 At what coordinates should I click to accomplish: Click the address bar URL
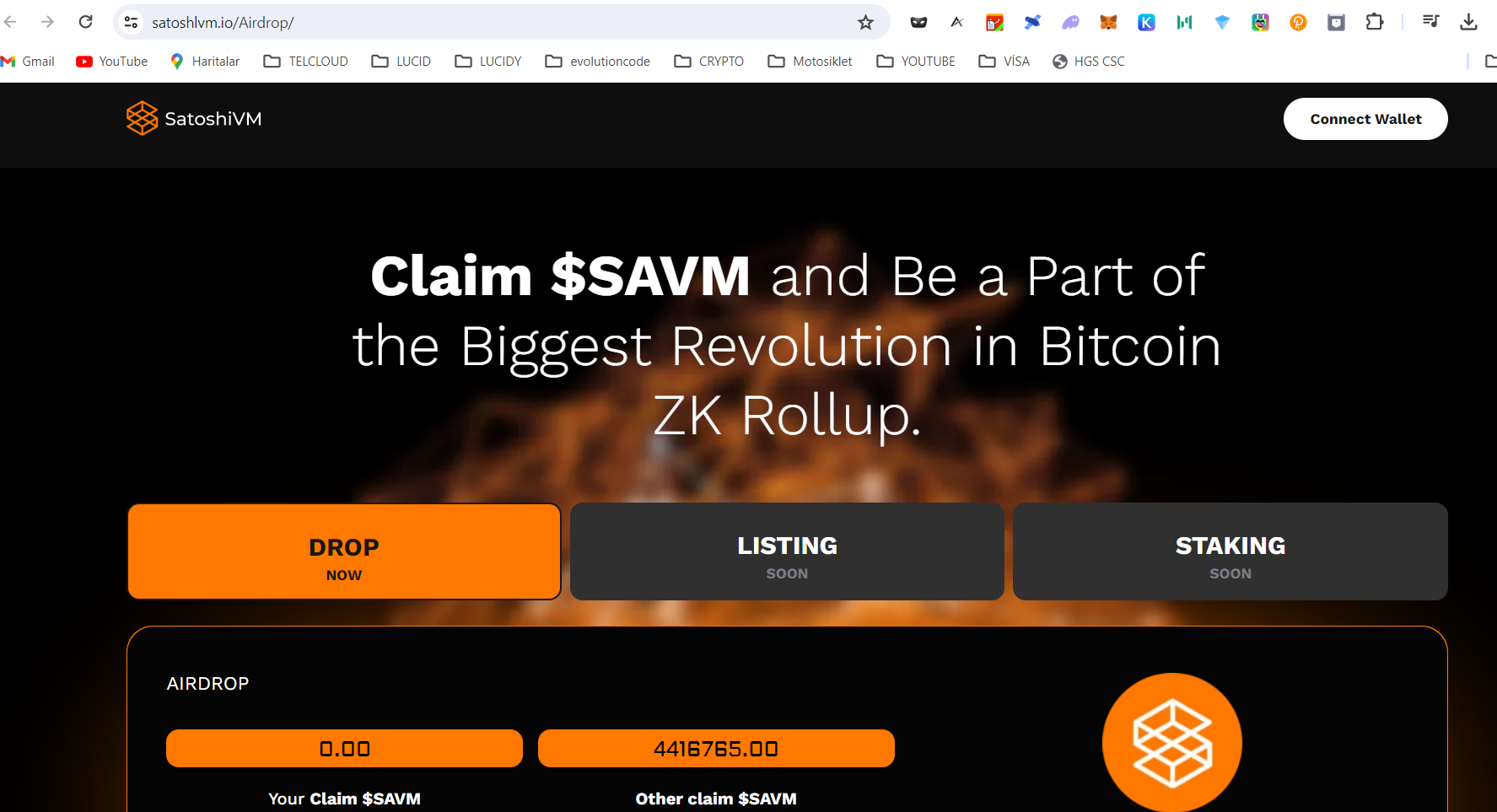click(x=223, y=23)
